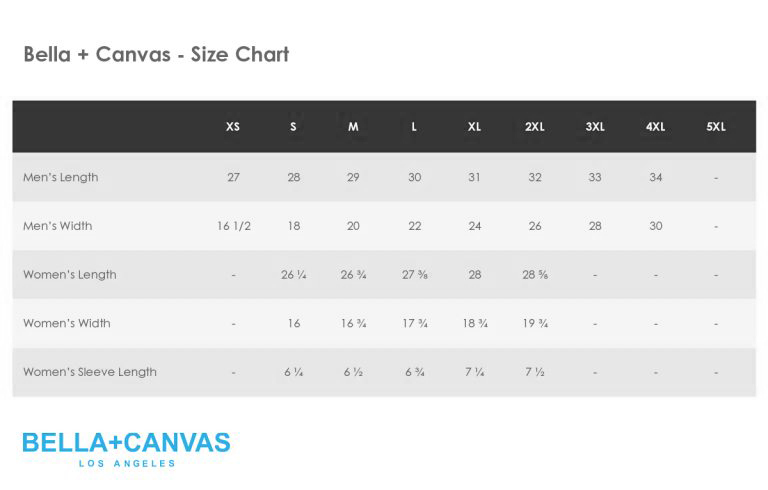Select the 28 ⅝ Women's Length cell

click(x=535, y=275)
